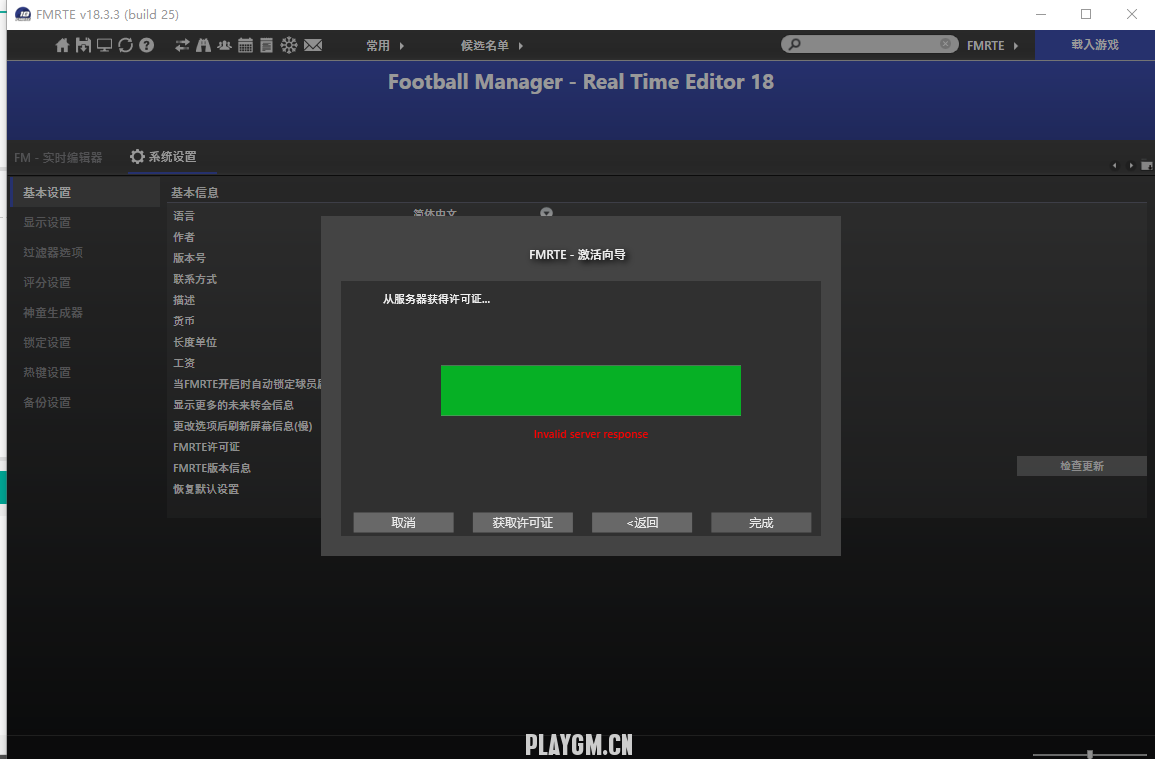
Task: Click 完成 finish button
Action: pyautogui.click(x=762, y=522)
